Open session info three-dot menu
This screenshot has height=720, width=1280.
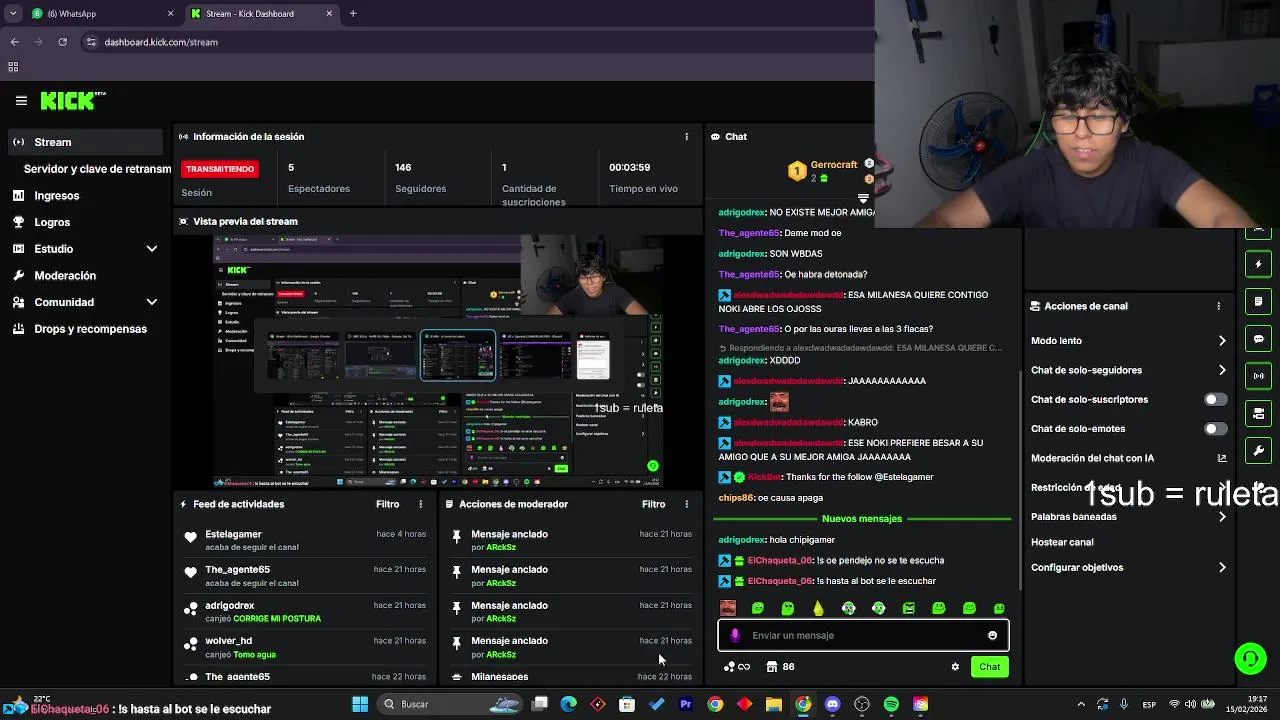[686, 136]
